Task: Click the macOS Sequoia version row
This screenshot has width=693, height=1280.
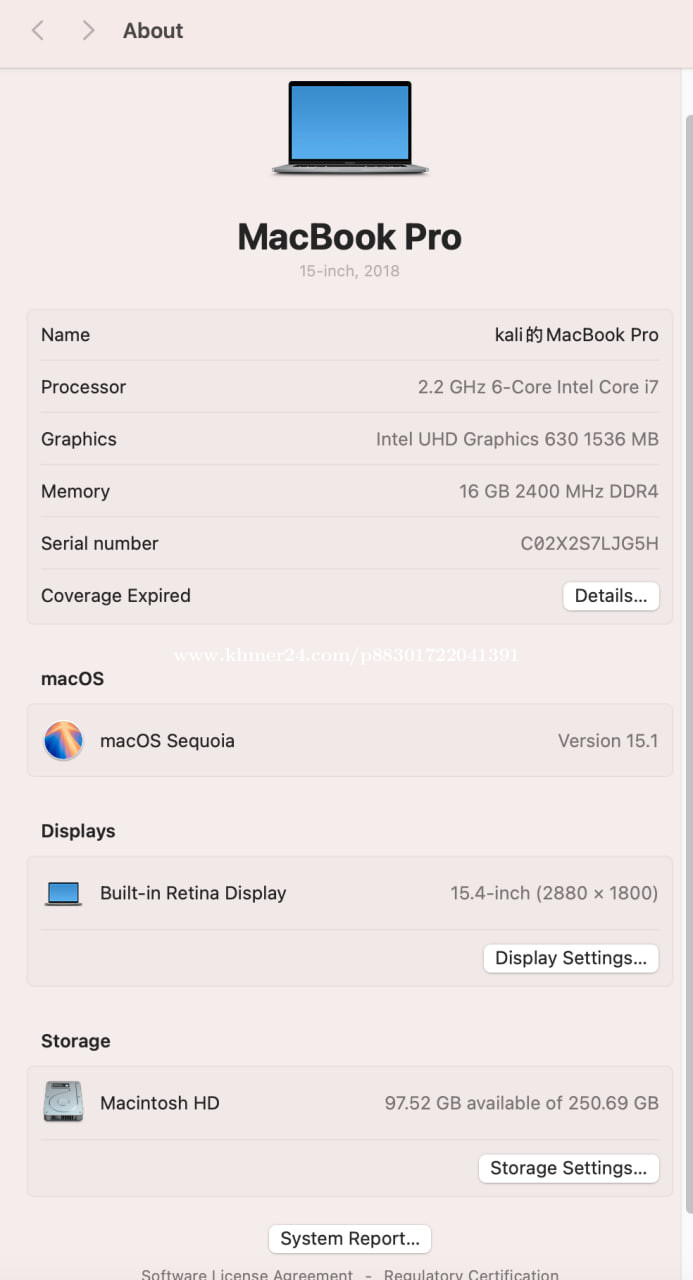Action: pyautogui.click(x=350, y=741)
